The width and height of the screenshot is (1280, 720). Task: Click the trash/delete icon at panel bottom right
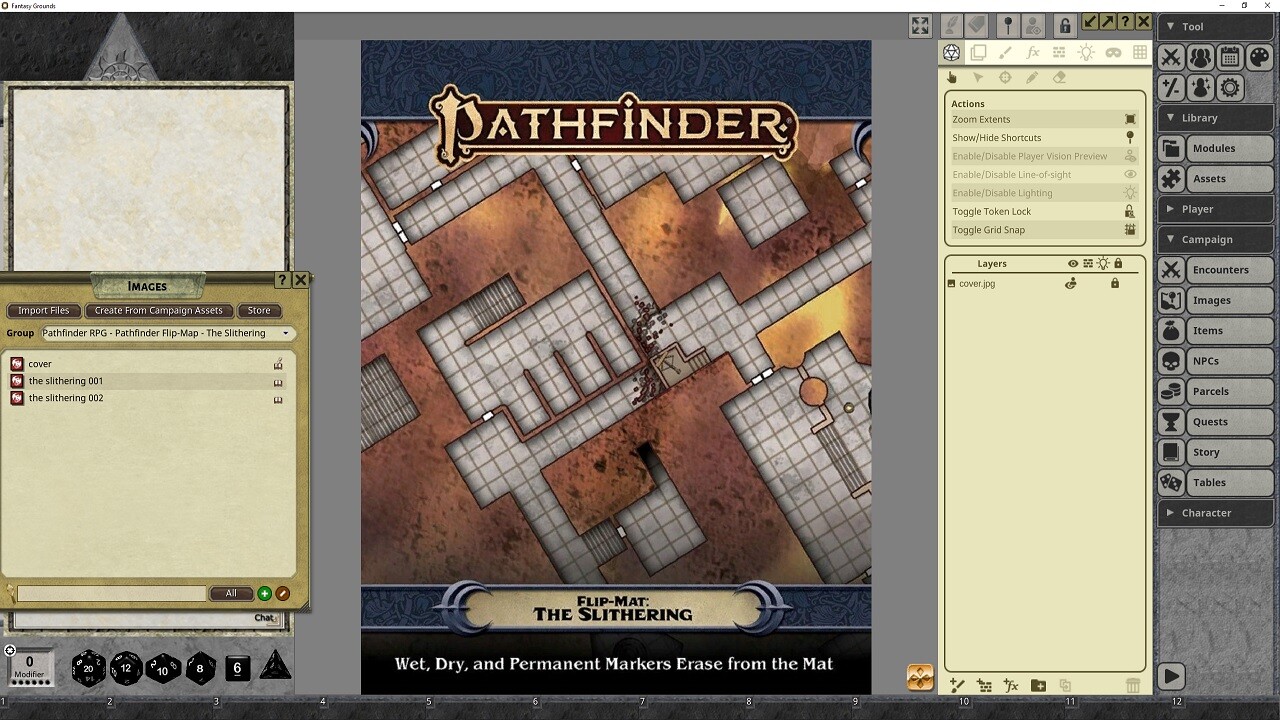pos(1132,685)
